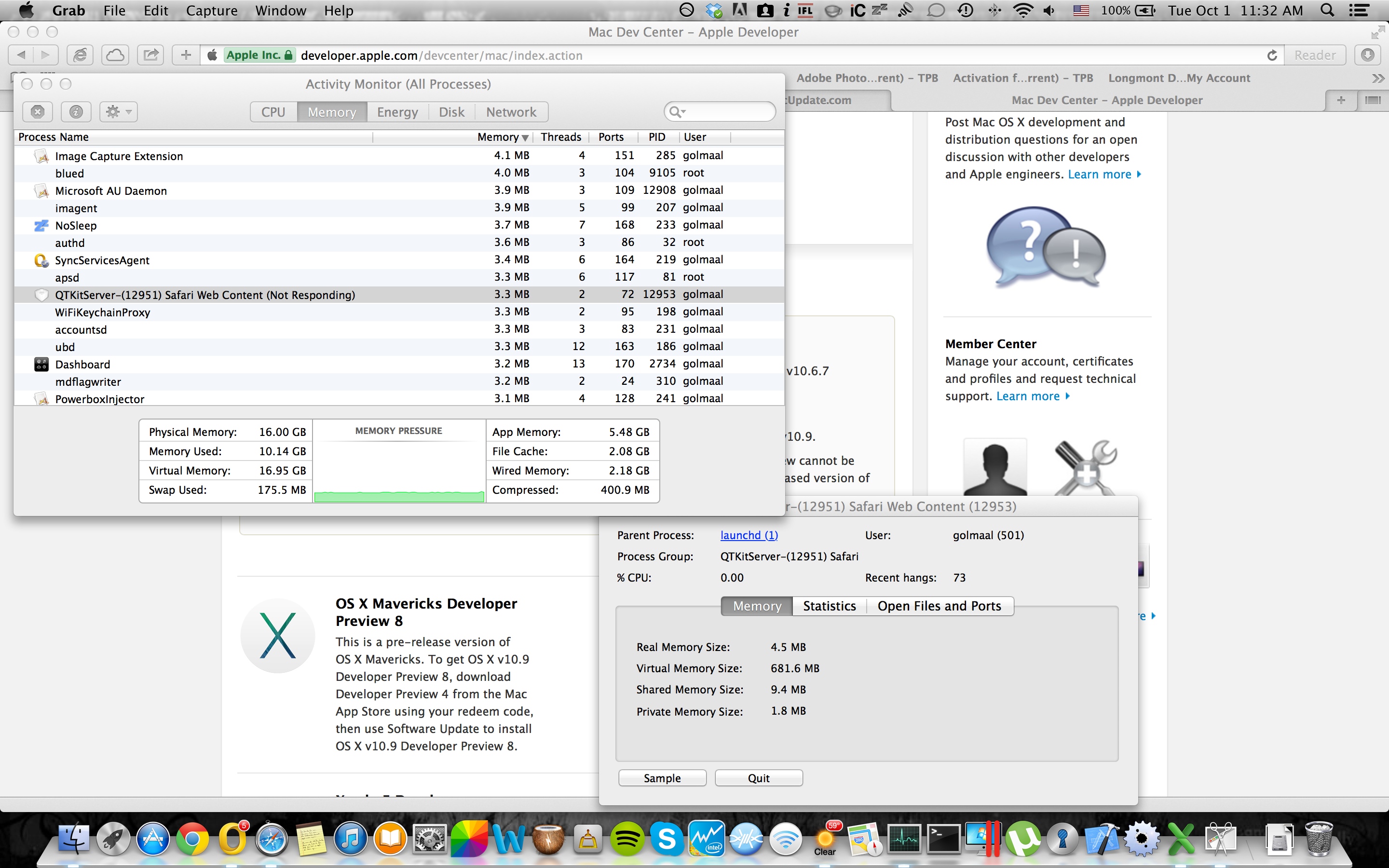Open the Statistics tab in process inspector
The width and height of the screenshot is (1389, 868).
(829, 606)
